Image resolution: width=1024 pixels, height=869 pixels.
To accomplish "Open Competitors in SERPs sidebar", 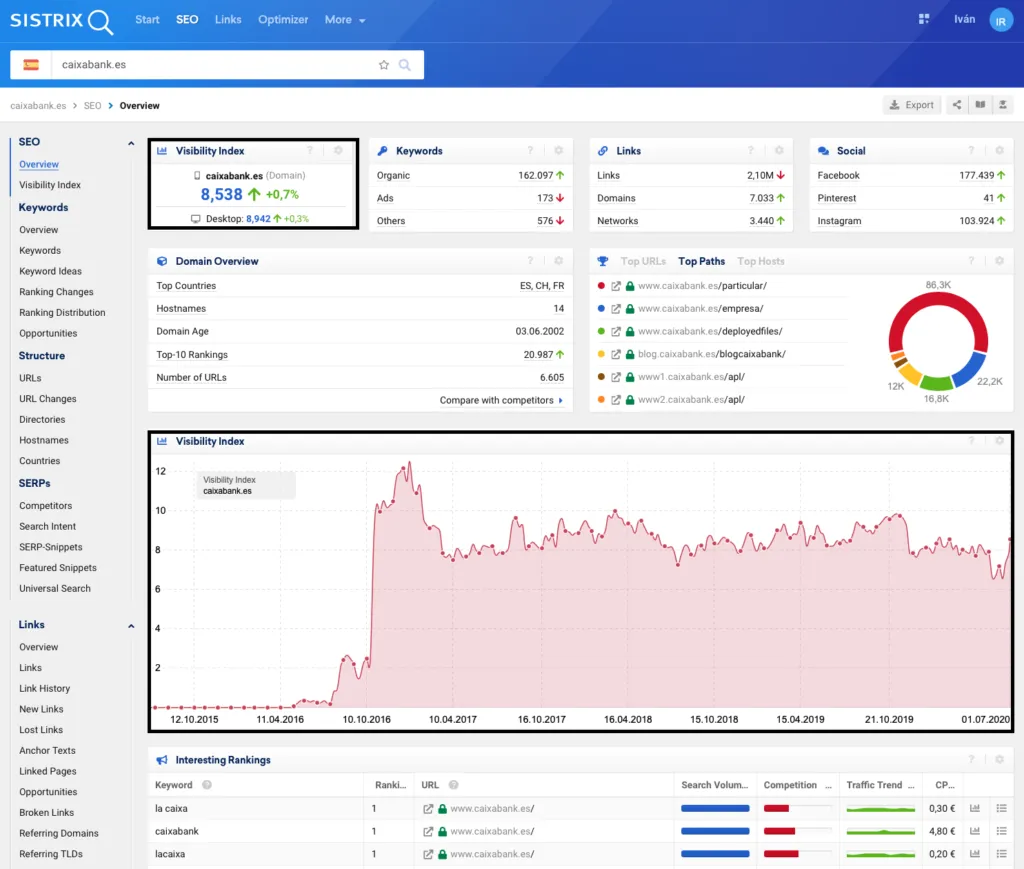I will click(x=46, y=506).
